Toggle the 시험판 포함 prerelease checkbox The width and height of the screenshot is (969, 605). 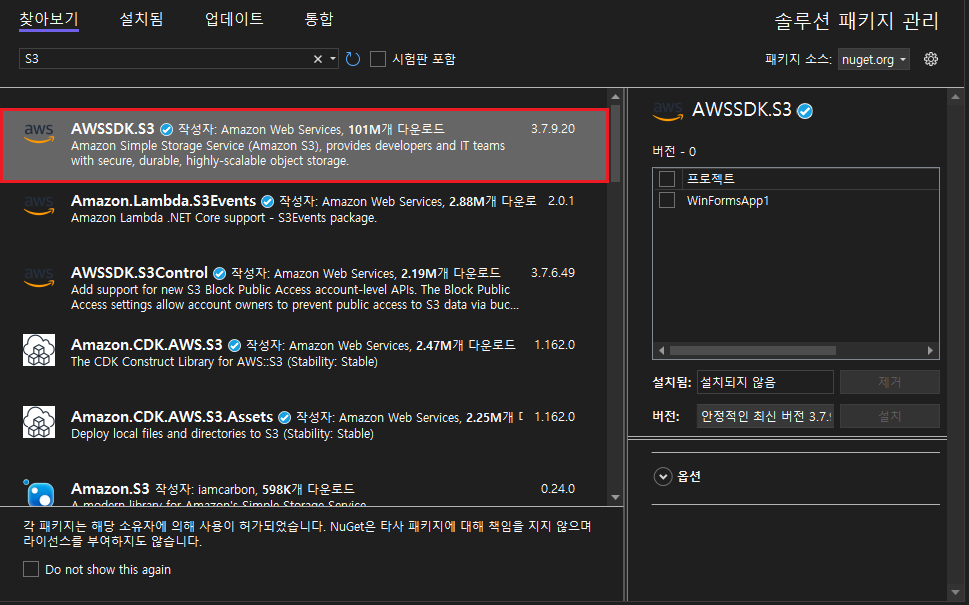(378, 59)
